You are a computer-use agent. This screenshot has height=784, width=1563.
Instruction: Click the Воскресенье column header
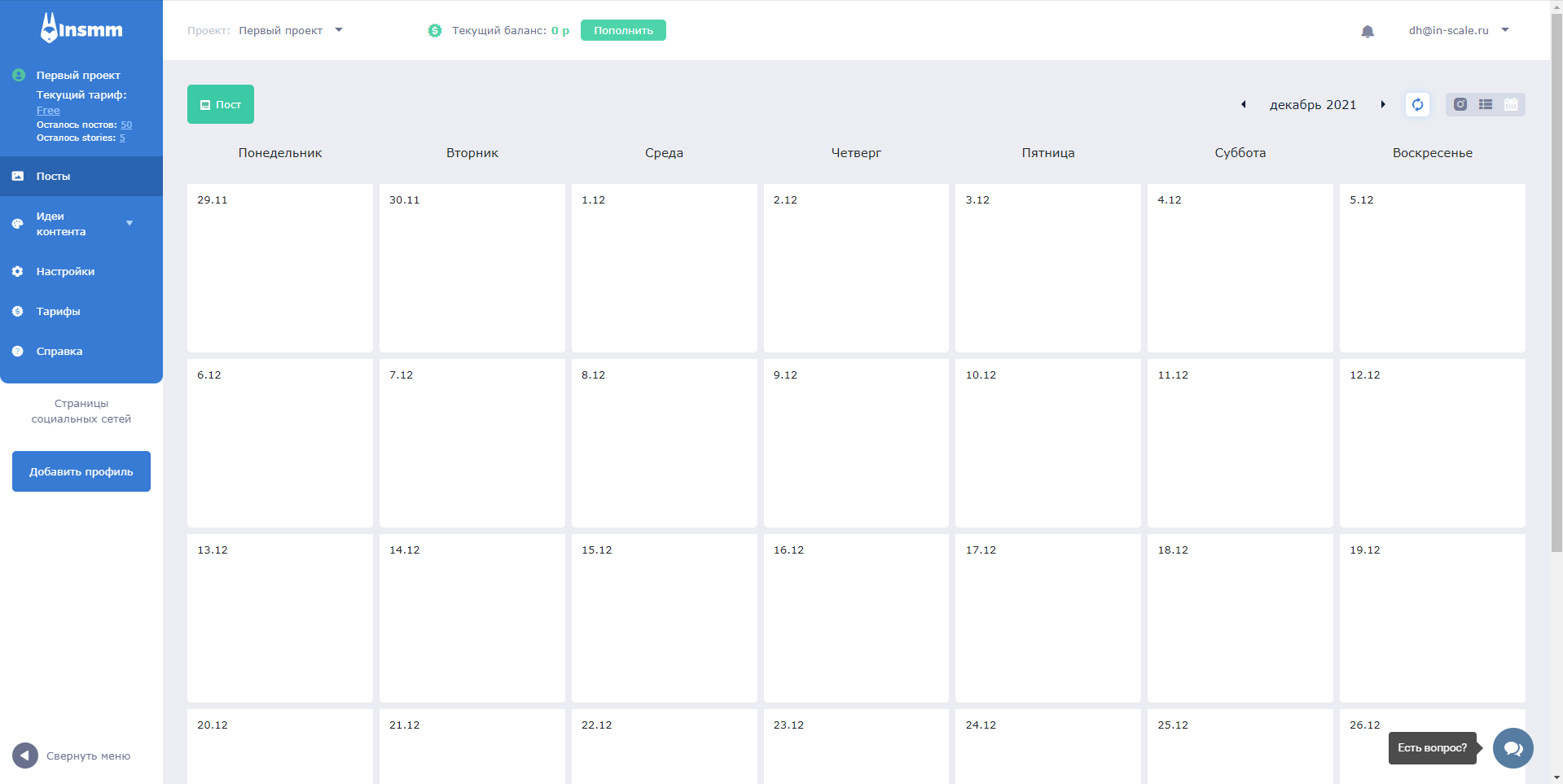click(x=1433, y=153)
